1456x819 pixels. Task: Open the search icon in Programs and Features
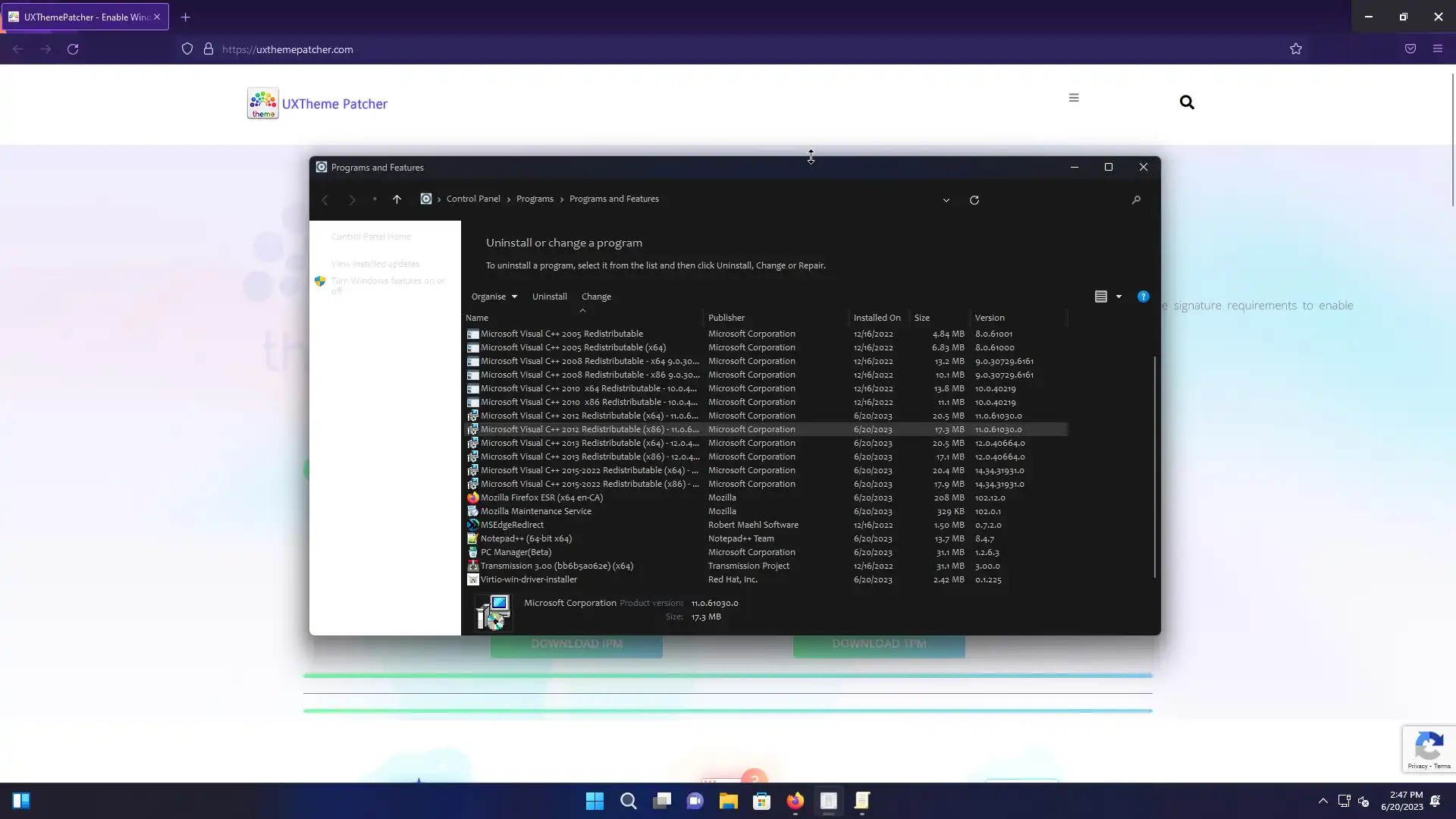tap(1136, 200)
